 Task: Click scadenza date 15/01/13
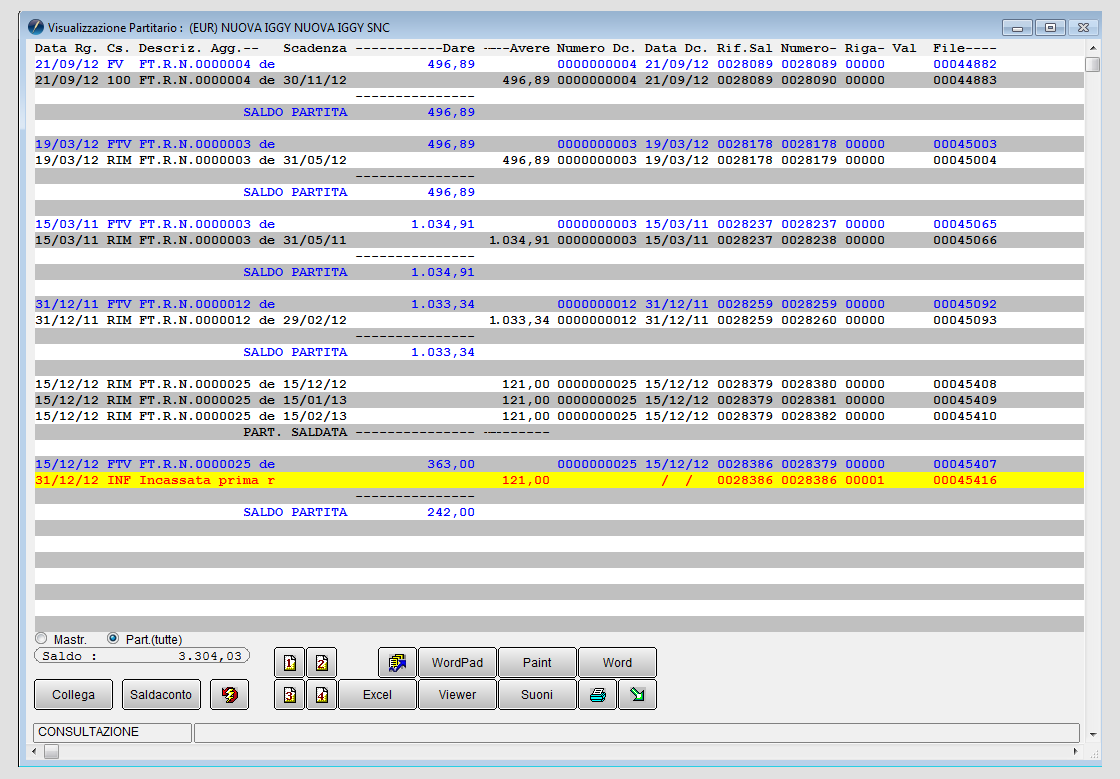[315, 400]
